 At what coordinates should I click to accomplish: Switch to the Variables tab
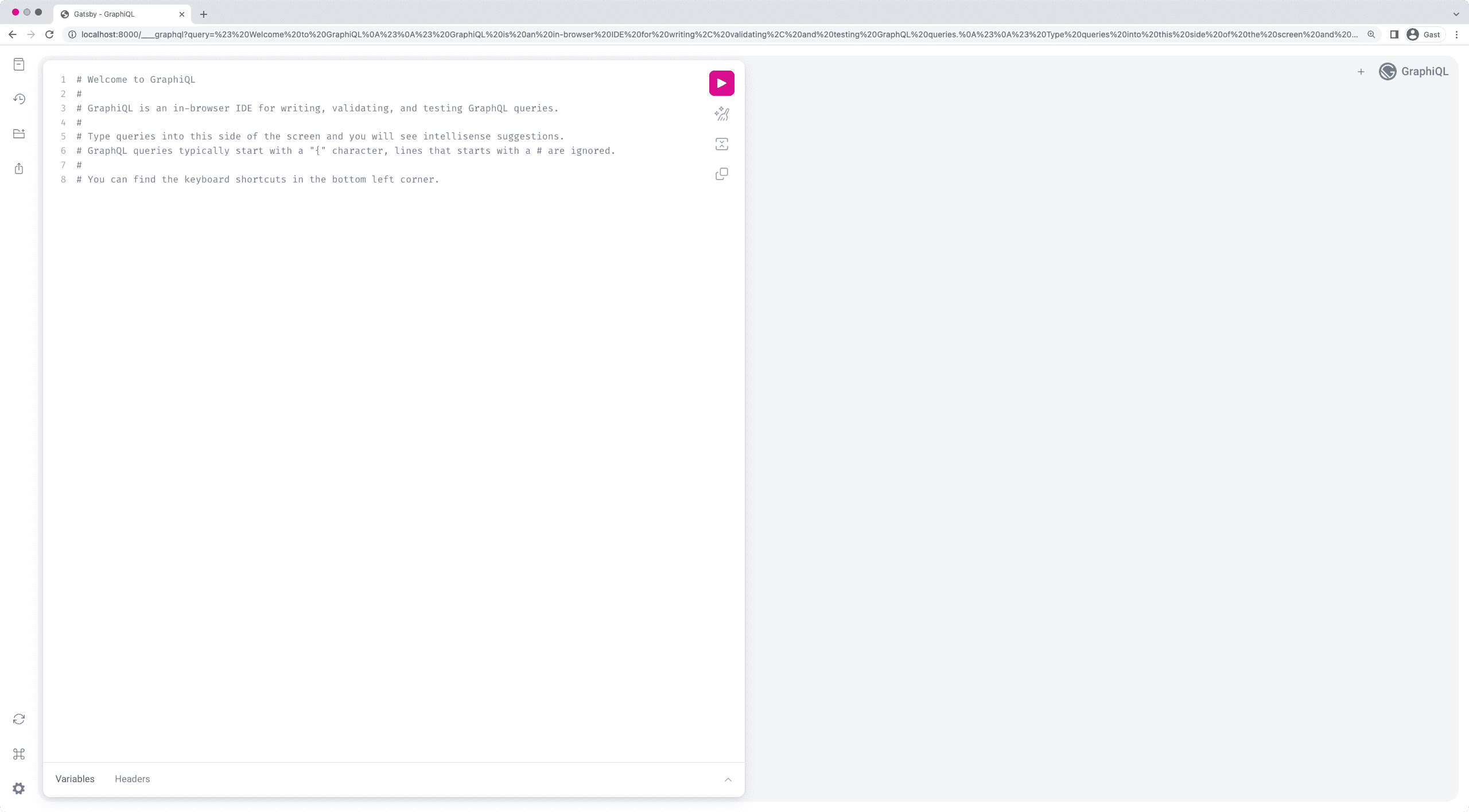(75, 779)
